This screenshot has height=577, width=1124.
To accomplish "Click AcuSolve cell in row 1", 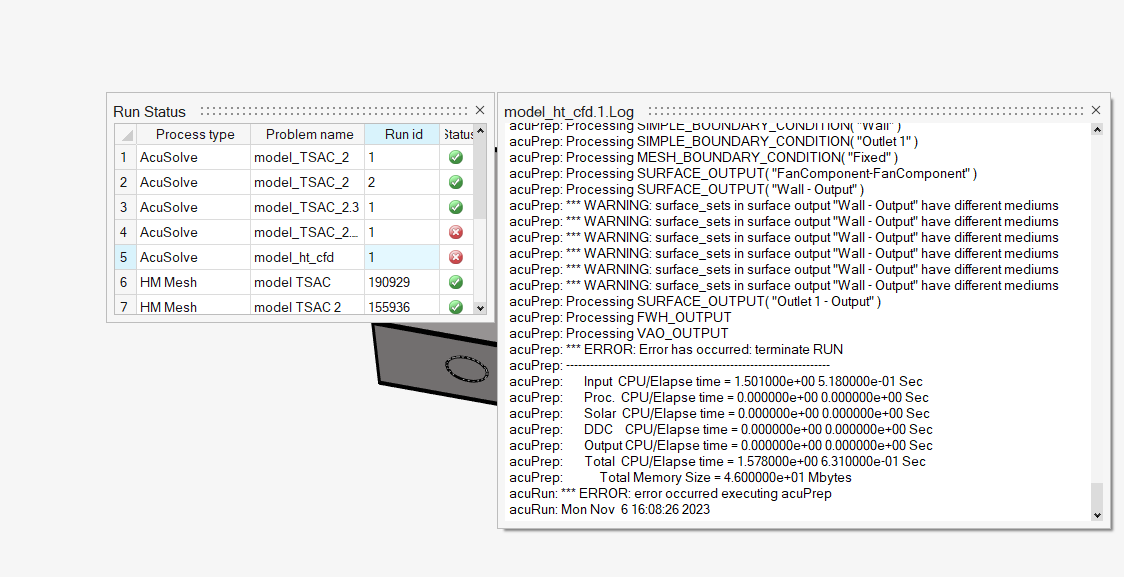I will [193, 157].
